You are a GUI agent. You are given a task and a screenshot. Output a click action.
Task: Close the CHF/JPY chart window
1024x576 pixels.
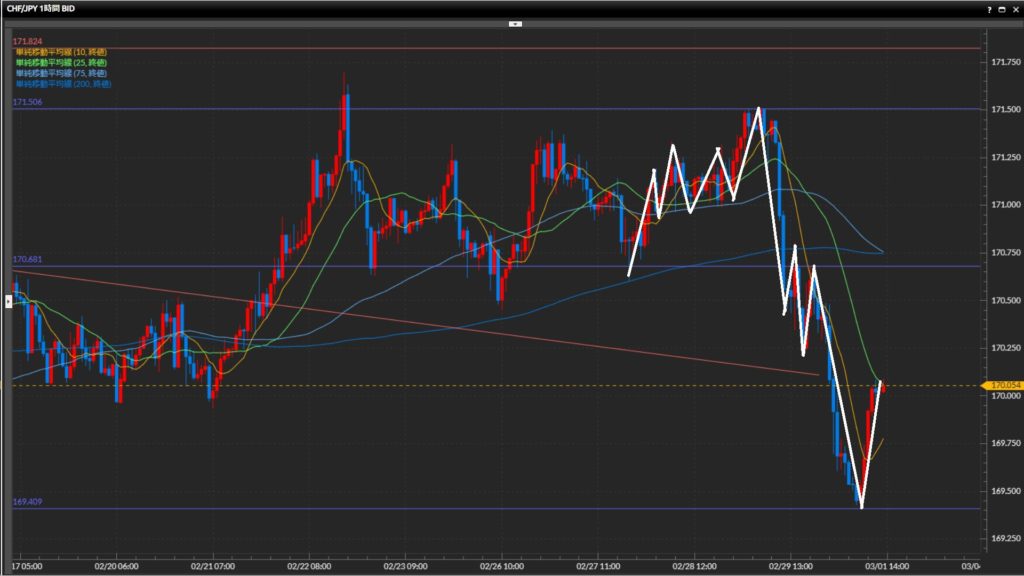pyautogui.click(x=1015, y=8)
